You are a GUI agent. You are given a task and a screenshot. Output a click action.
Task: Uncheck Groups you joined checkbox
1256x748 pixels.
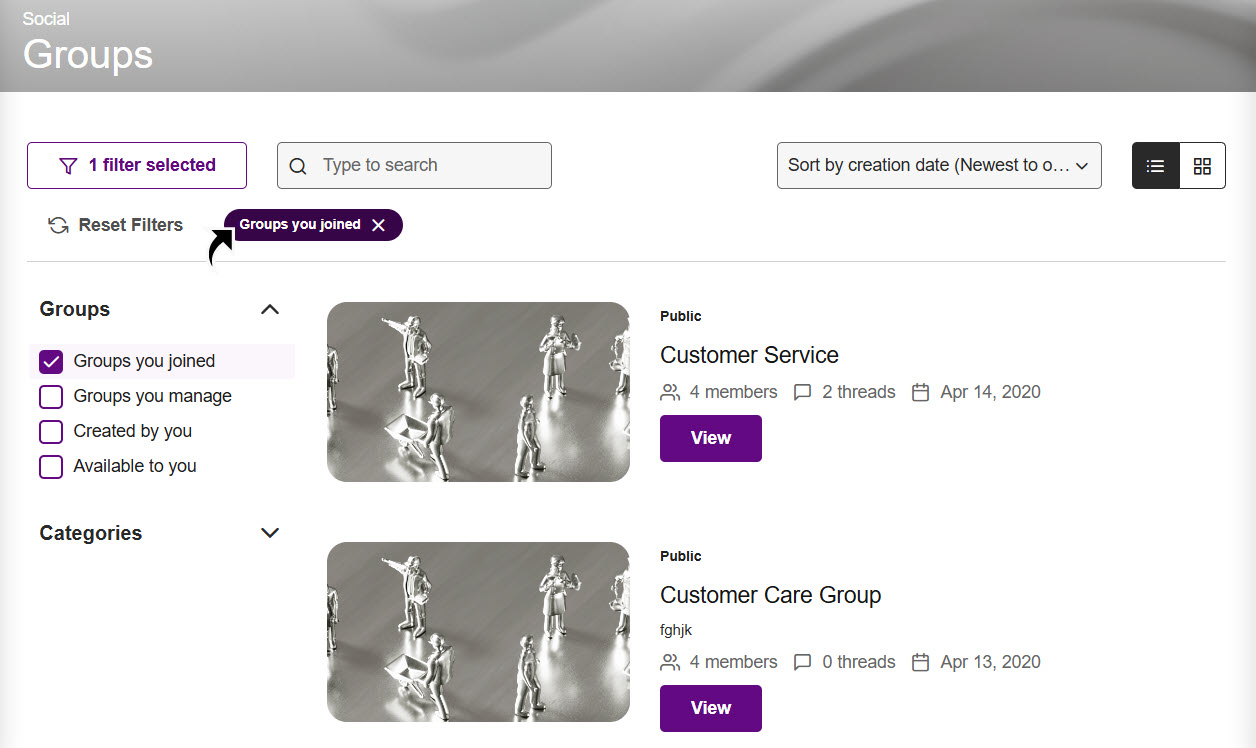51,362
